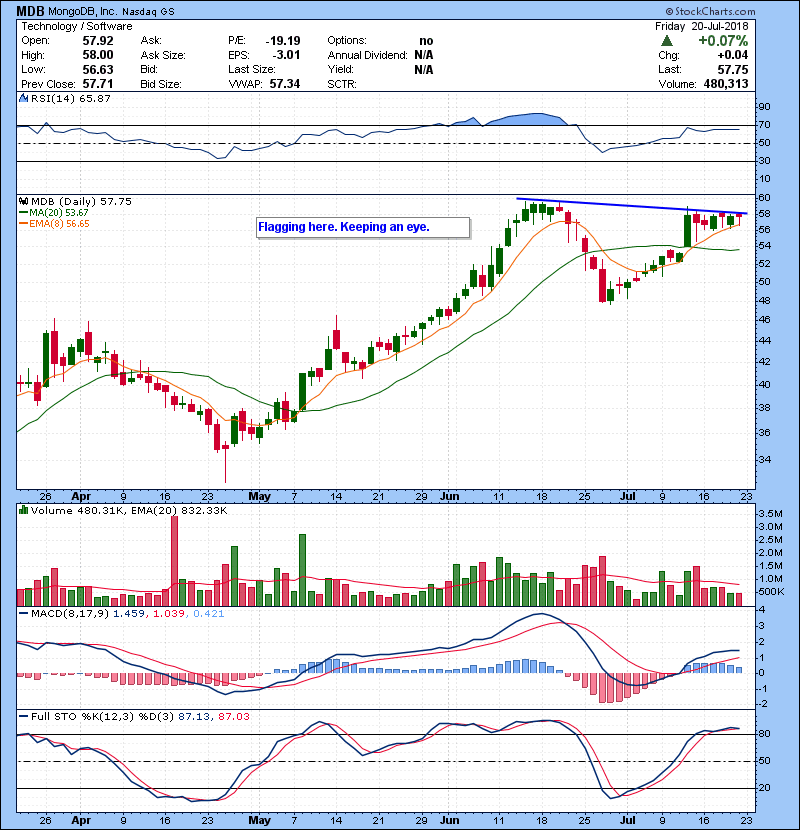Click the MDB ticker symbol in header
The image size is (800, 830).
coord(30,11)
